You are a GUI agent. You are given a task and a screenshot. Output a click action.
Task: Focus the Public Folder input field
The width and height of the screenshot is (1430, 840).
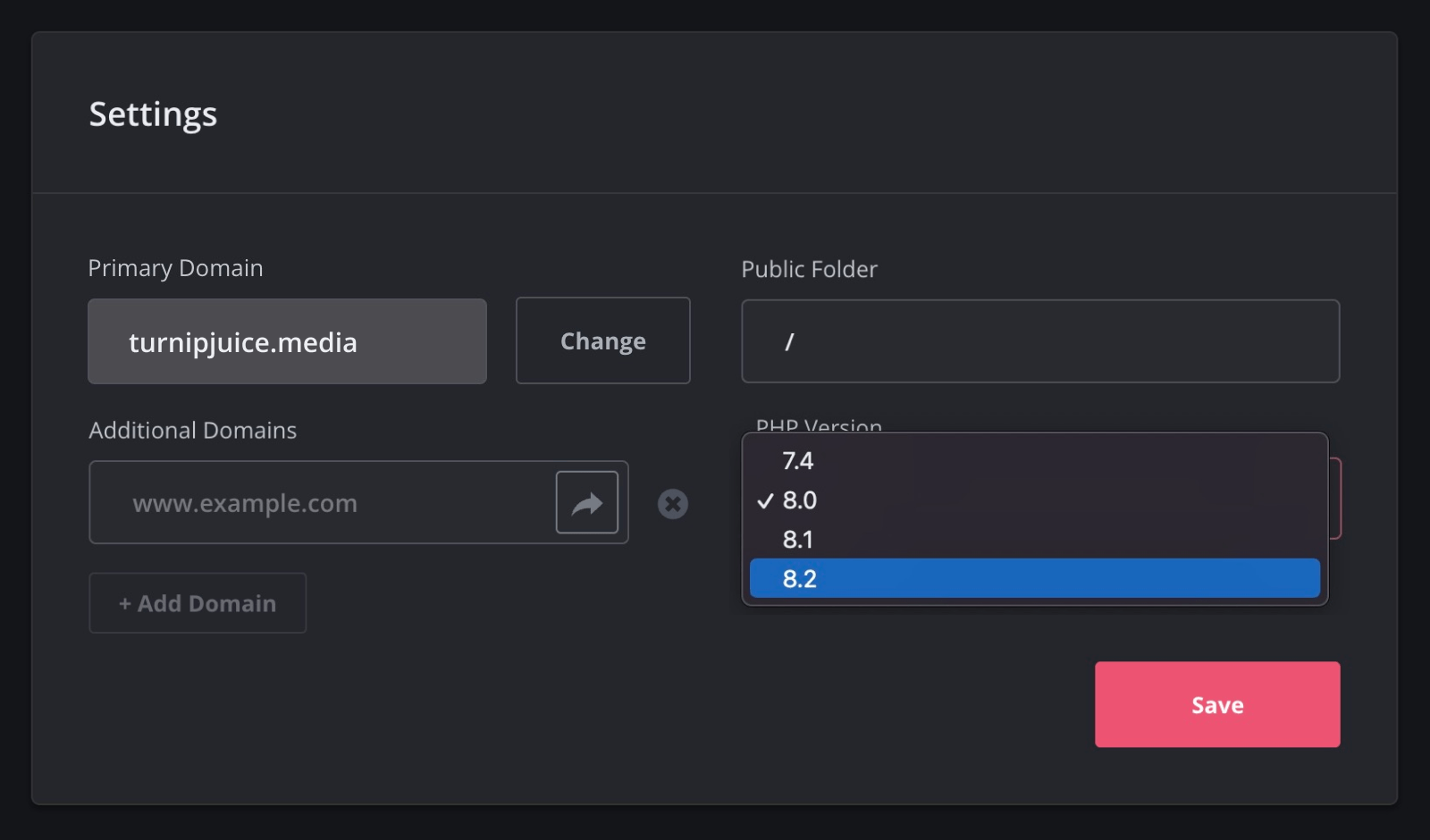tap(1040, 341)
